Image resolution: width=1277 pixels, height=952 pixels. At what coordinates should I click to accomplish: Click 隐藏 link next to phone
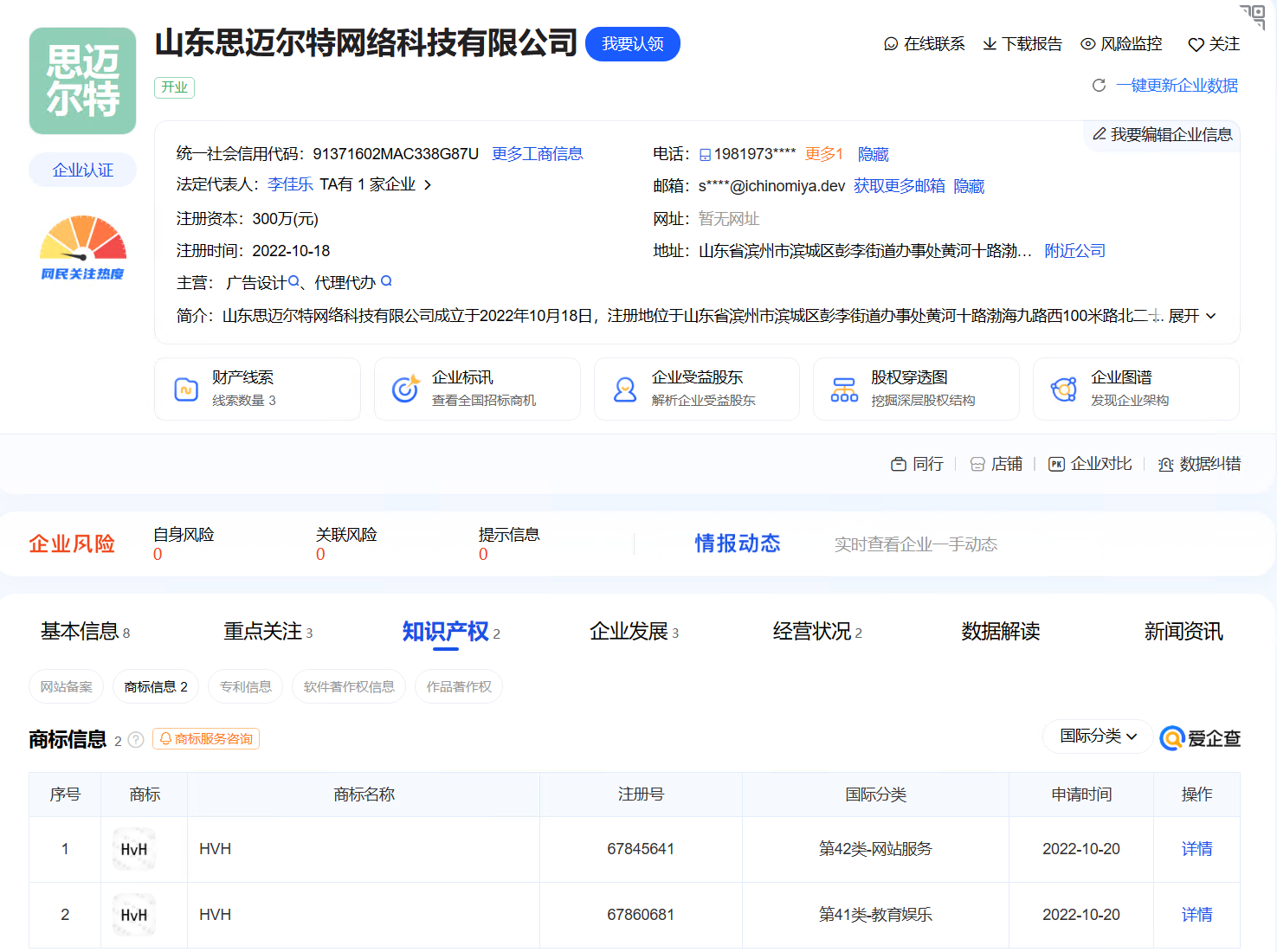coord(874,154)
